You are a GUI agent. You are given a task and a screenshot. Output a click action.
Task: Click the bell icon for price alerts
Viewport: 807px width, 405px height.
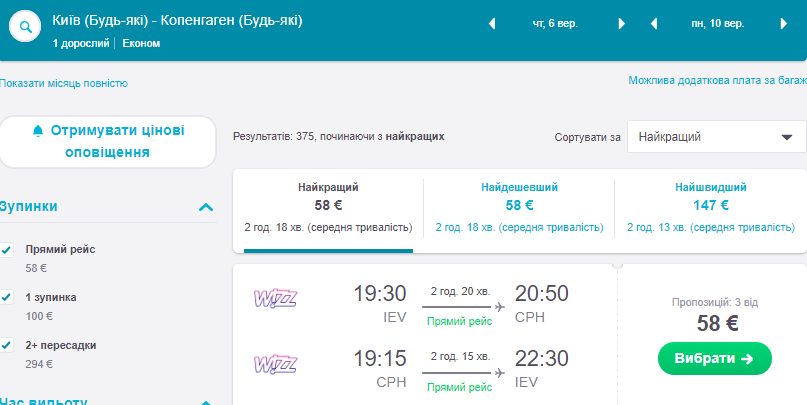point(38,131)
